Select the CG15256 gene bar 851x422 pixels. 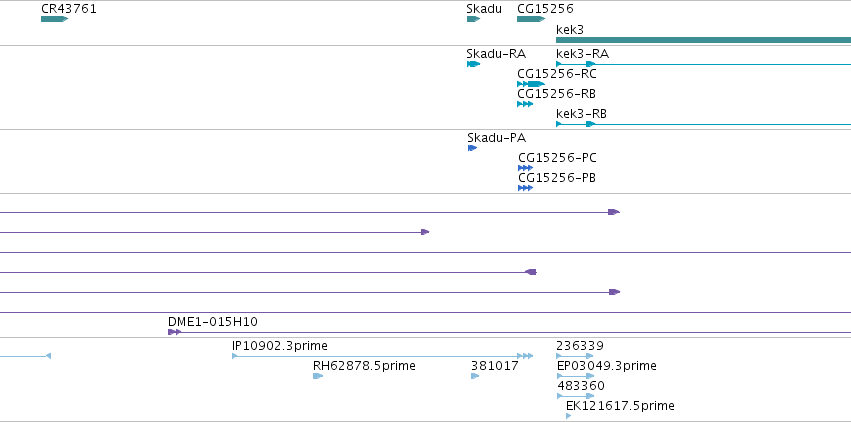click(531, 19)
